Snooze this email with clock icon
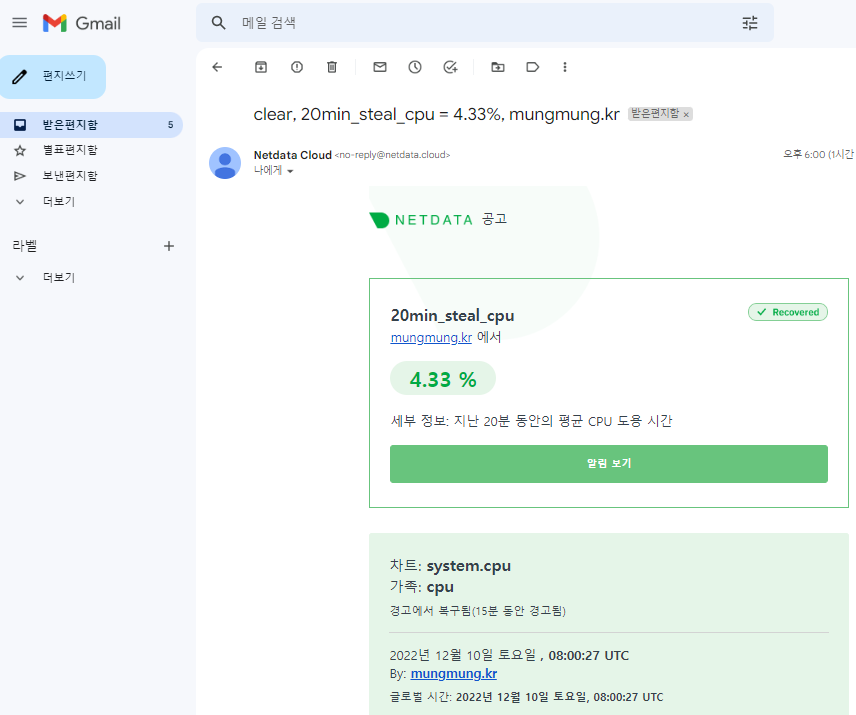856x715 pixels. click(x=415, y=67)
